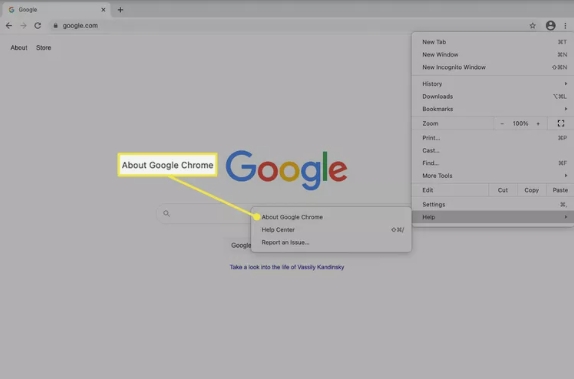Open Settings from Chrome menu

493,204
